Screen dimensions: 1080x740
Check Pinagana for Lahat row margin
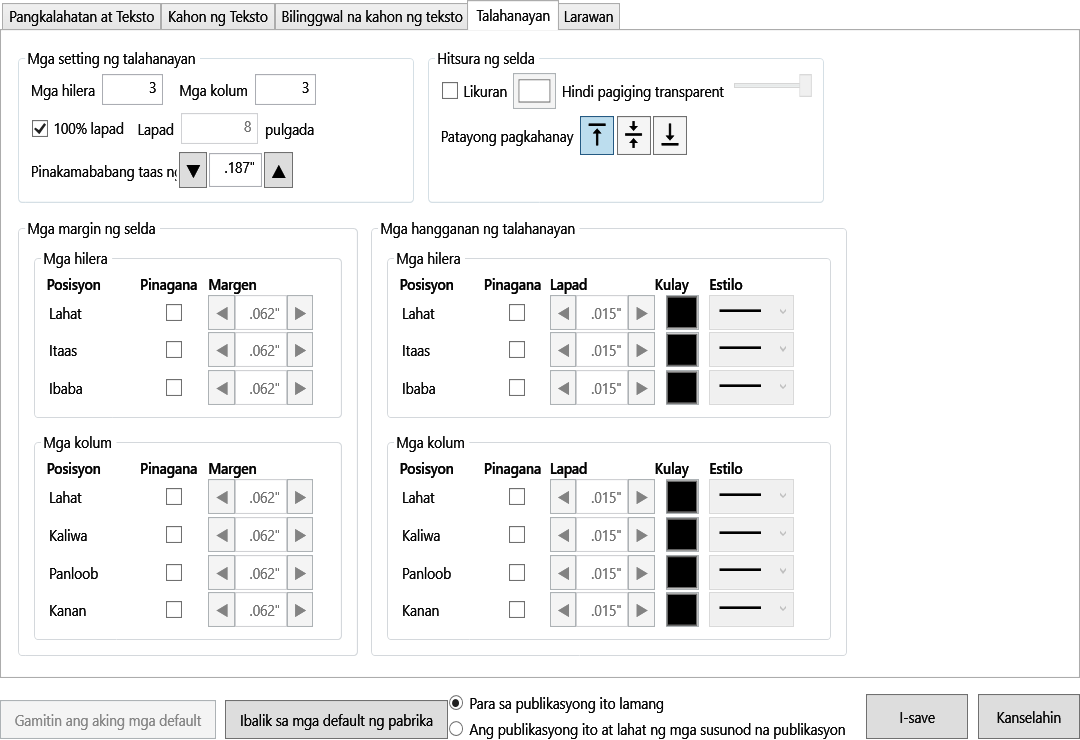(174, 313)
